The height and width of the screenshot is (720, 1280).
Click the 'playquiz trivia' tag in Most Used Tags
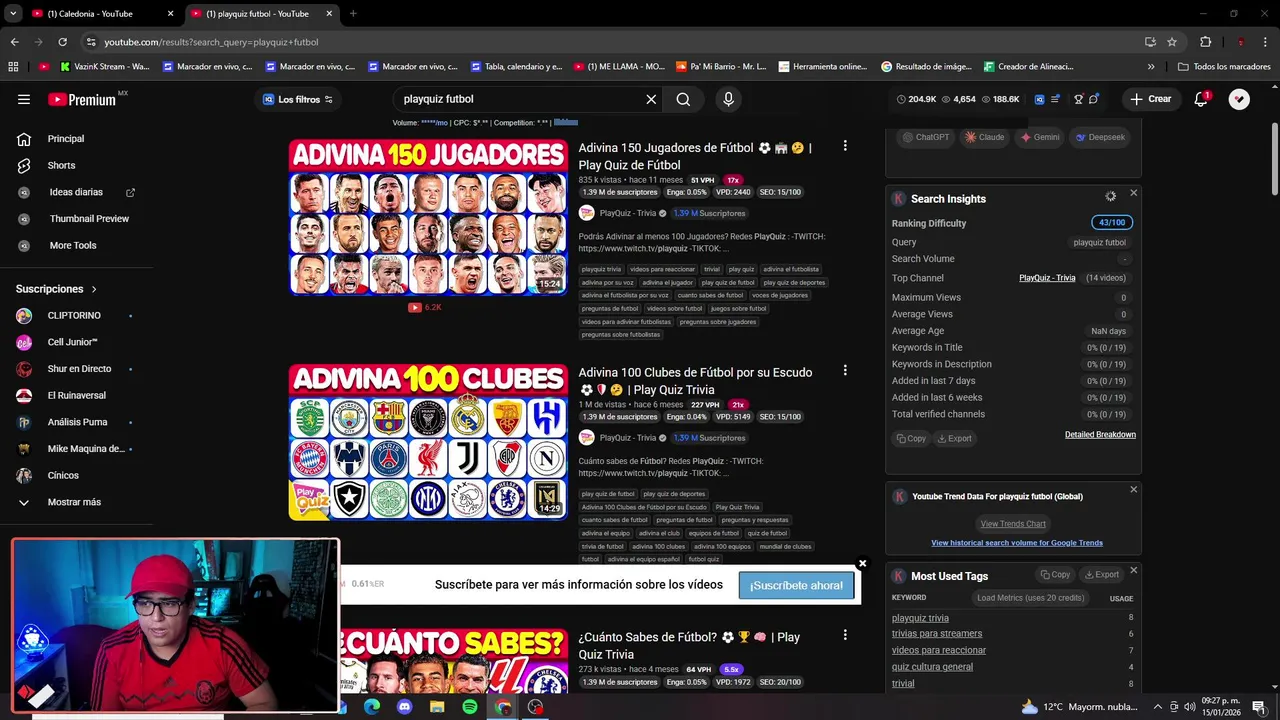click(x=920, y=618)
